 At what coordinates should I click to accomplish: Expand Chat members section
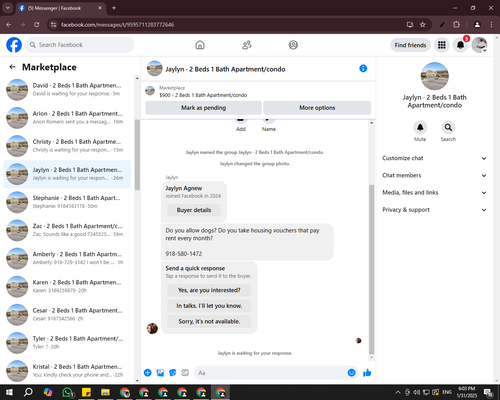pos(434,175)
